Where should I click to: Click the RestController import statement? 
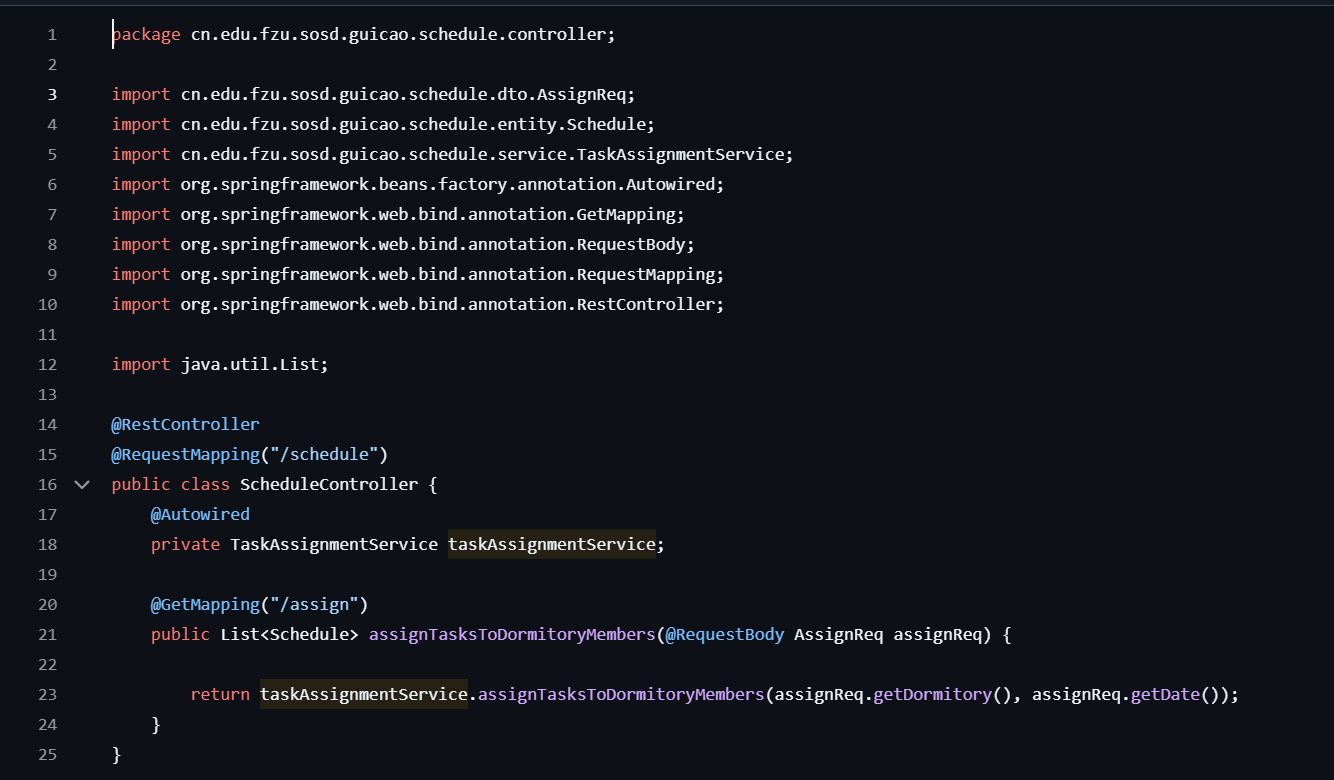pos(418,304)
